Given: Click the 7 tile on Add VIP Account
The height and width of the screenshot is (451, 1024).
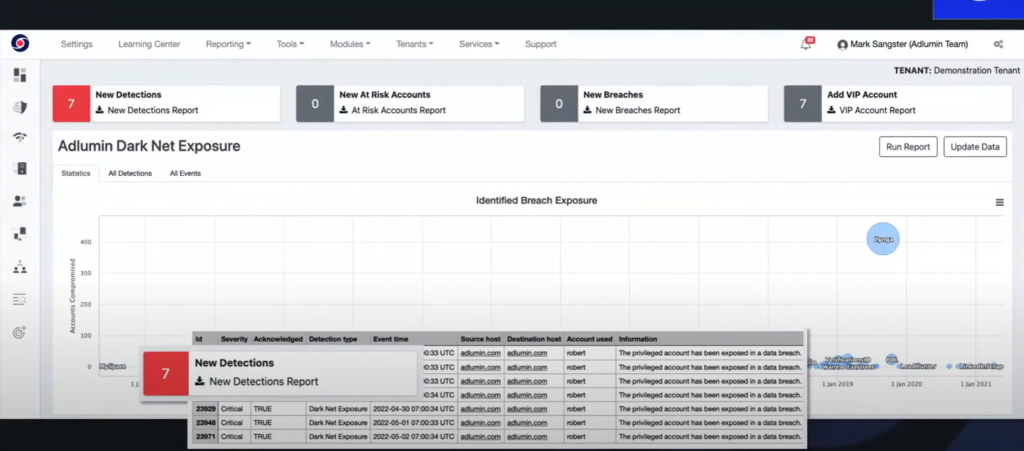Looking at the screenshot, I should (803, 104).
